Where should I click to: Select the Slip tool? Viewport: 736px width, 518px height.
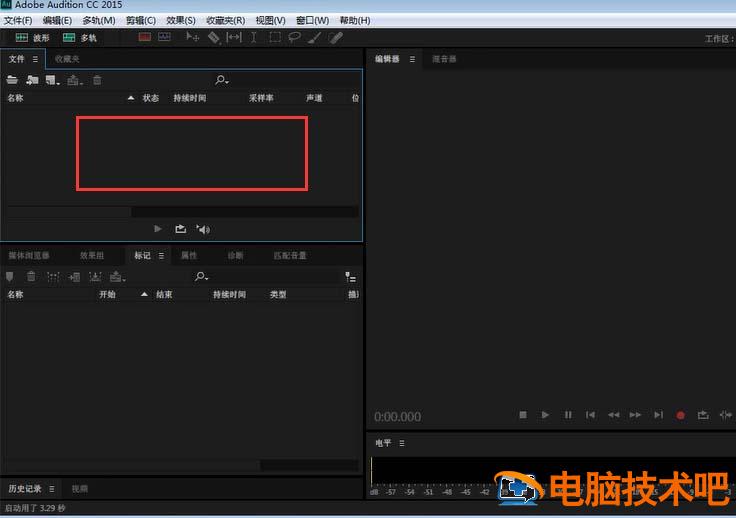point(234,37)
